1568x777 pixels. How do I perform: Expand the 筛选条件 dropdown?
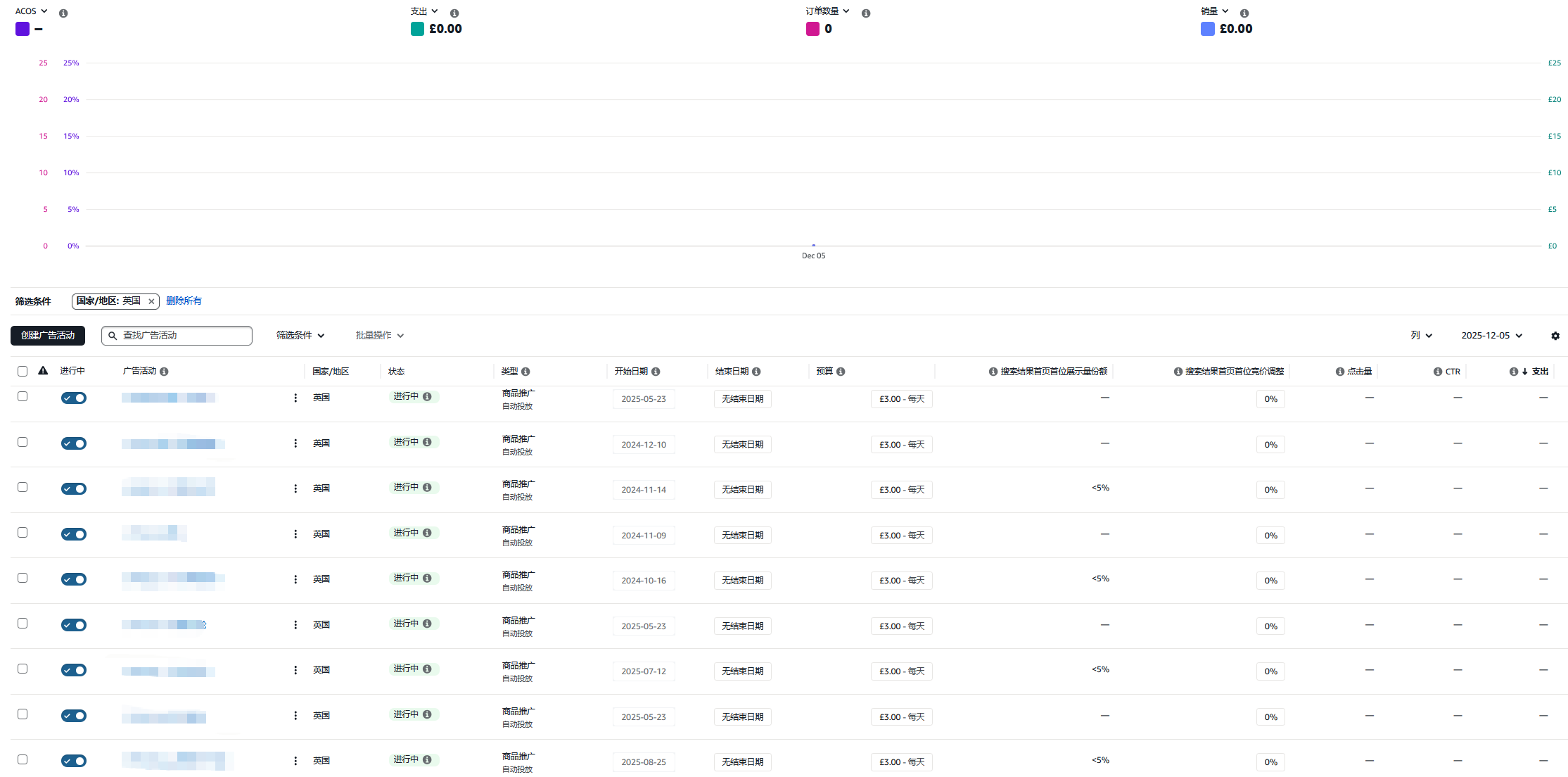300,336
